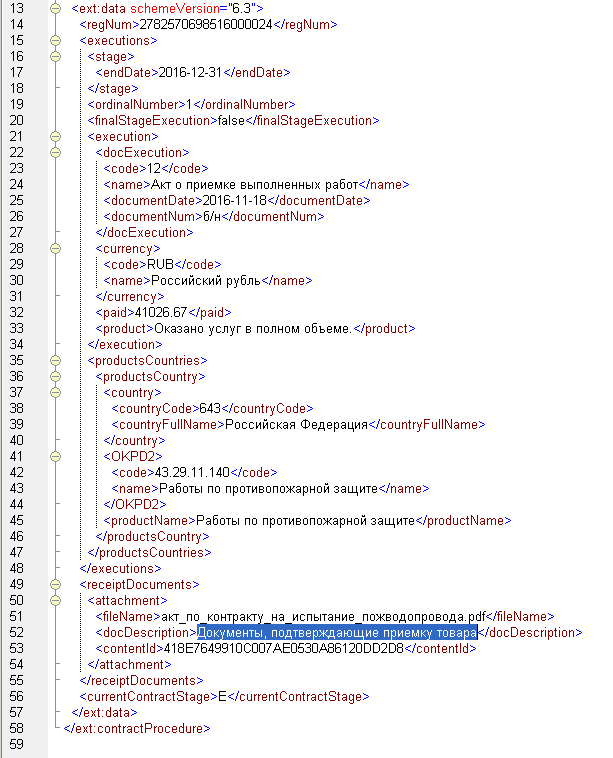
Task: Click the closing productsCountries tag on line 47
Action: coord(149,553)
